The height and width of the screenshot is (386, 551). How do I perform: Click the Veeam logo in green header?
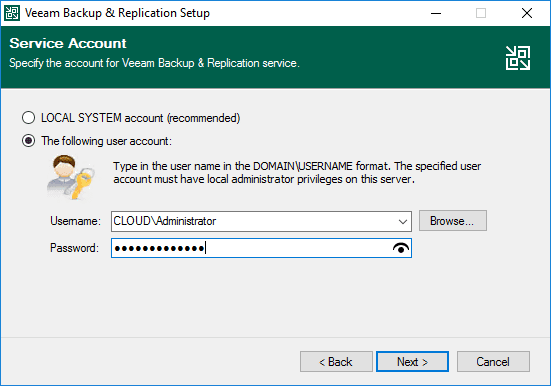point(518,58)
